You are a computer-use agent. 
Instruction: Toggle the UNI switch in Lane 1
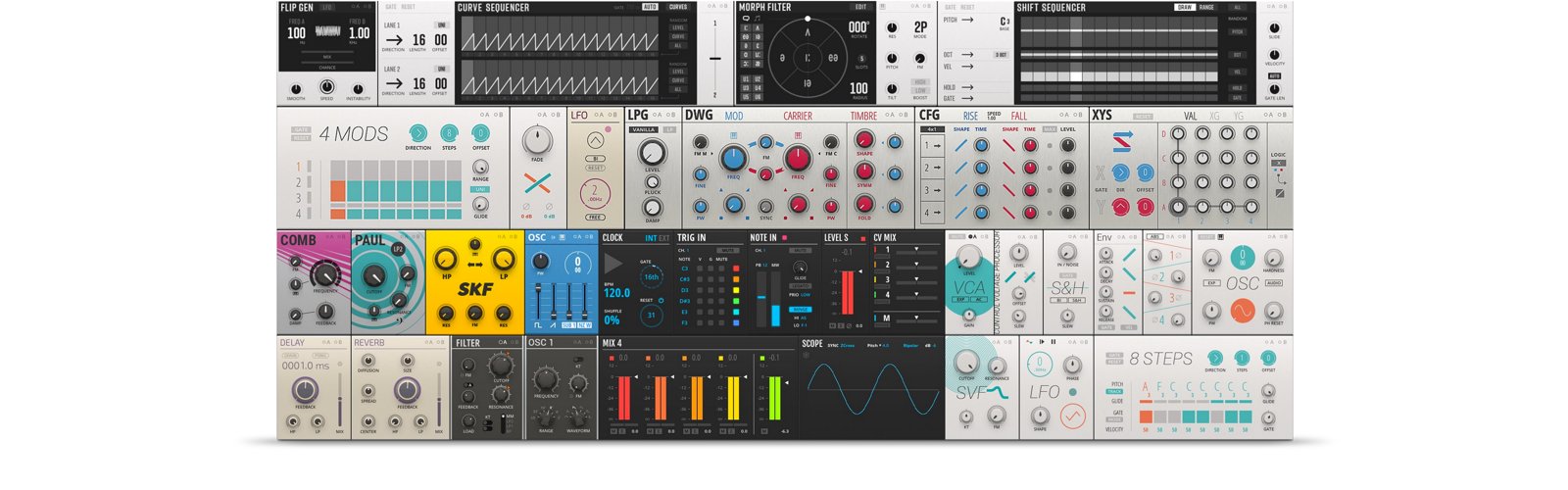point(441,25)
